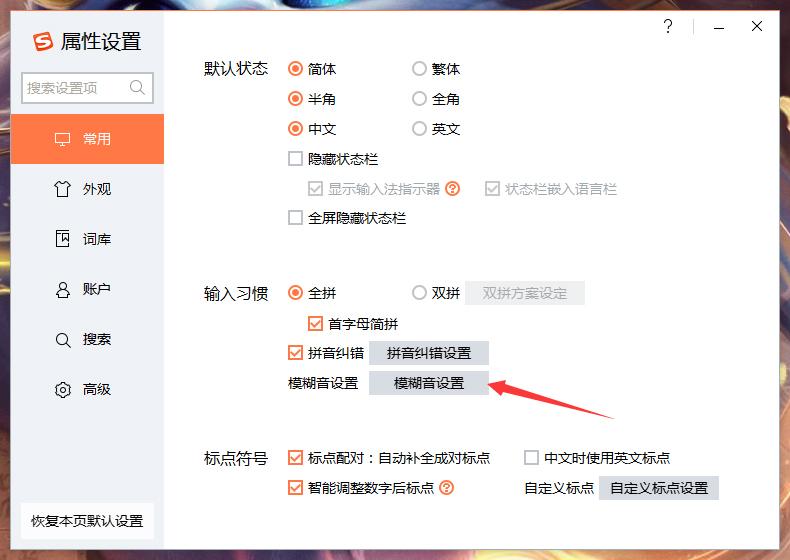Select the 简体 radio option
Image resolution: width=790 pixels, height=560 pixels.
click(x=295, y=69)
